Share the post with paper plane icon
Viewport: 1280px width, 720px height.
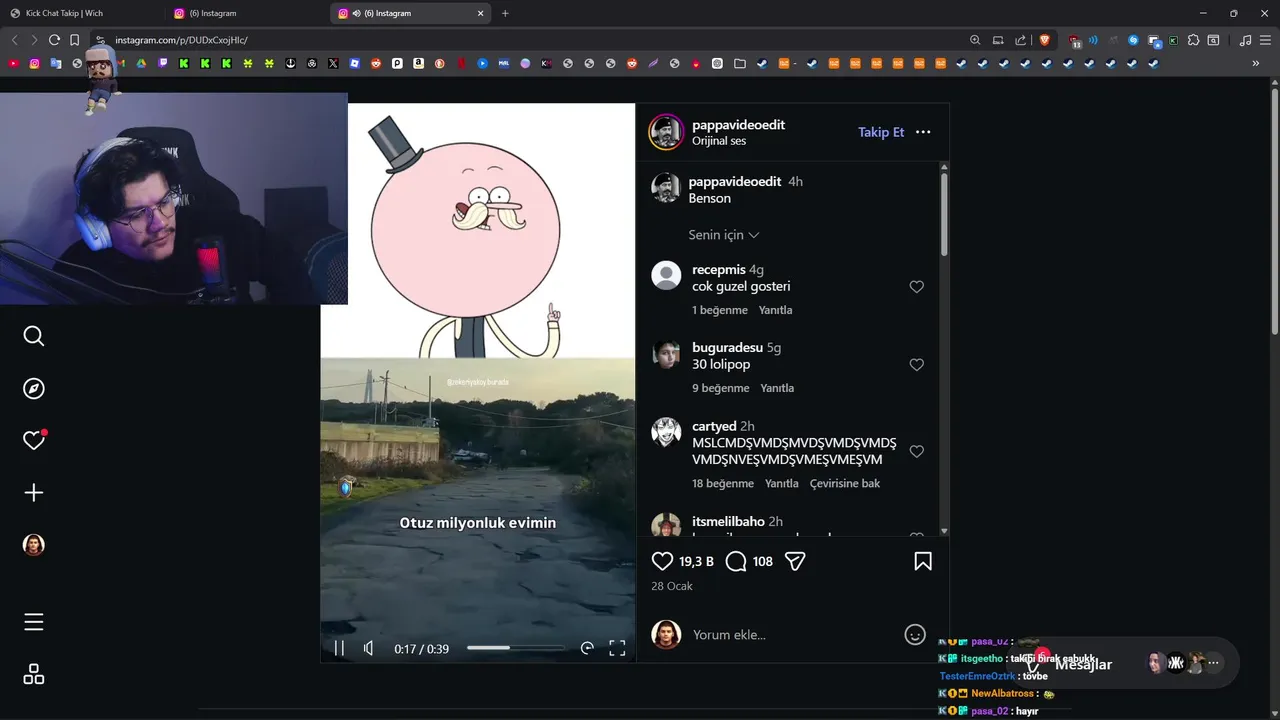coord(795,561)
